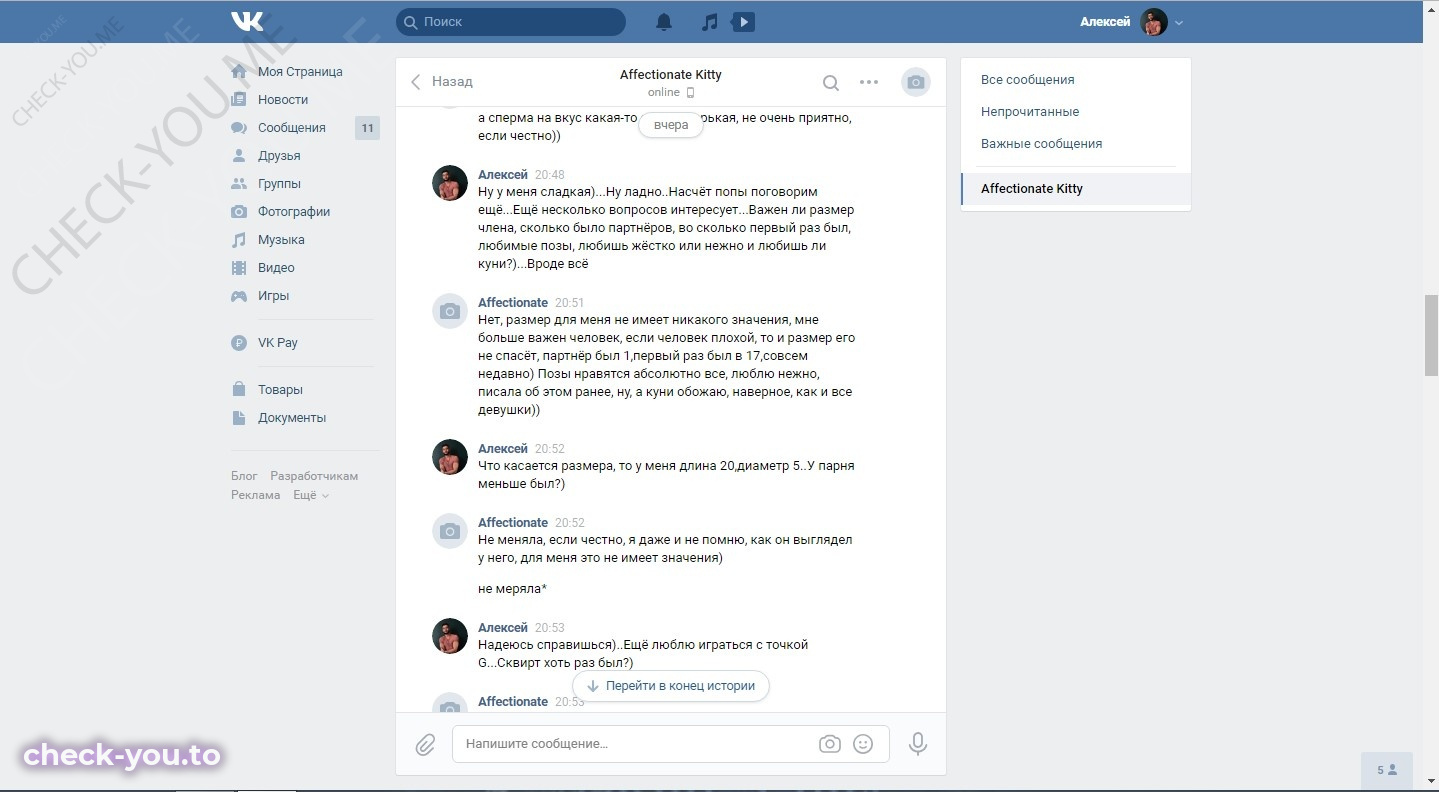The height and width of the screenshot is (792, 1439).
Task: Select Affectionate Kitty conversation in right panel
Action: pos(1076,189)
